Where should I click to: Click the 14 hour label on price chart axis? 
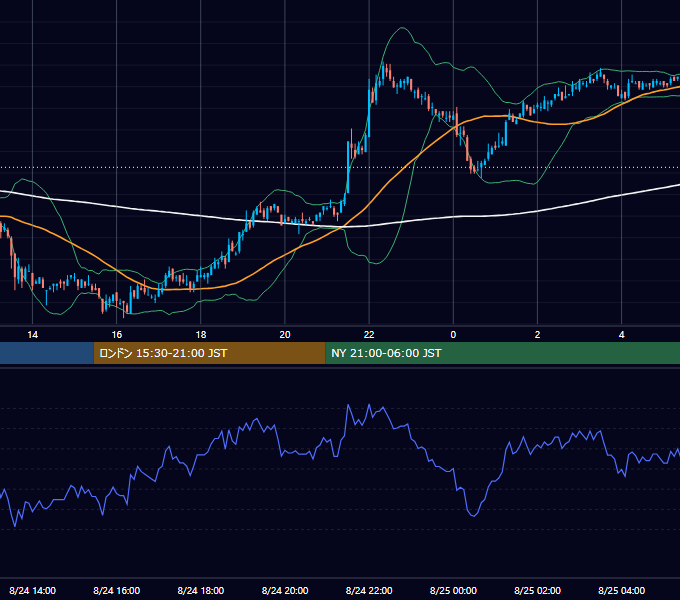[33, 335]
